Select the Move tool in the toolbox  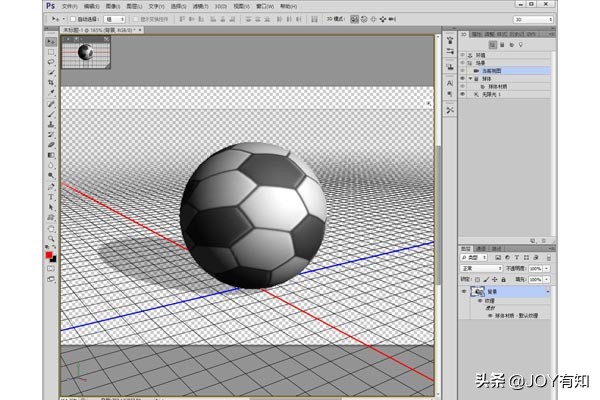click(x=52, y=42)
